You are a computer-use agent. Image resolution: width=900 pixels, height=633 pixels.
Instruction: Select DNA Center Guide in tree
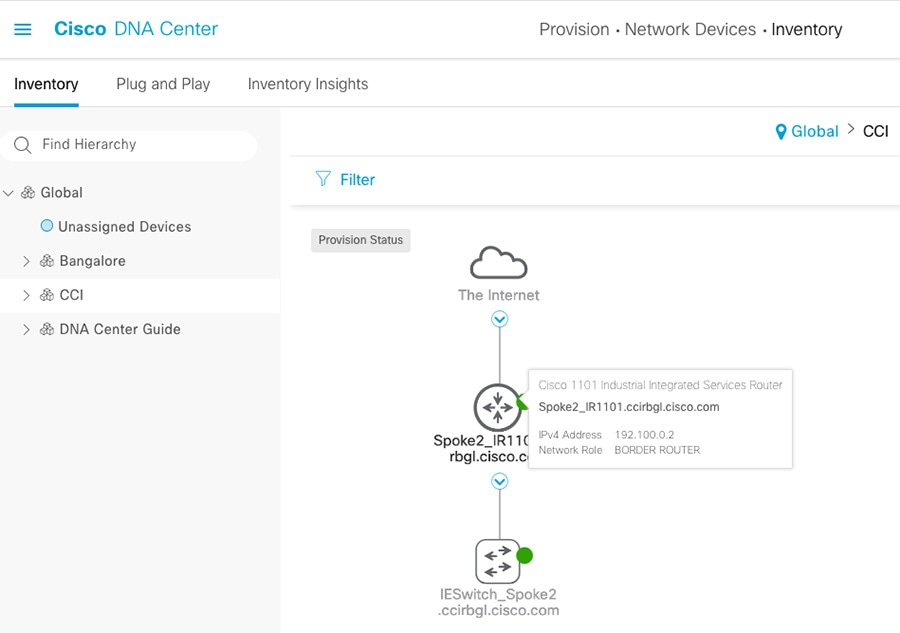120,329
